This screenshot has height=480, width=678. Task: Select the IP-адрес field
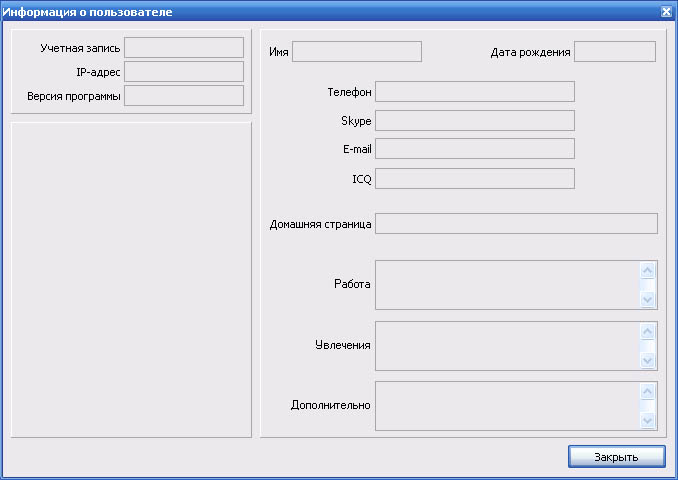pyautogui.click(x=183, y=72)
